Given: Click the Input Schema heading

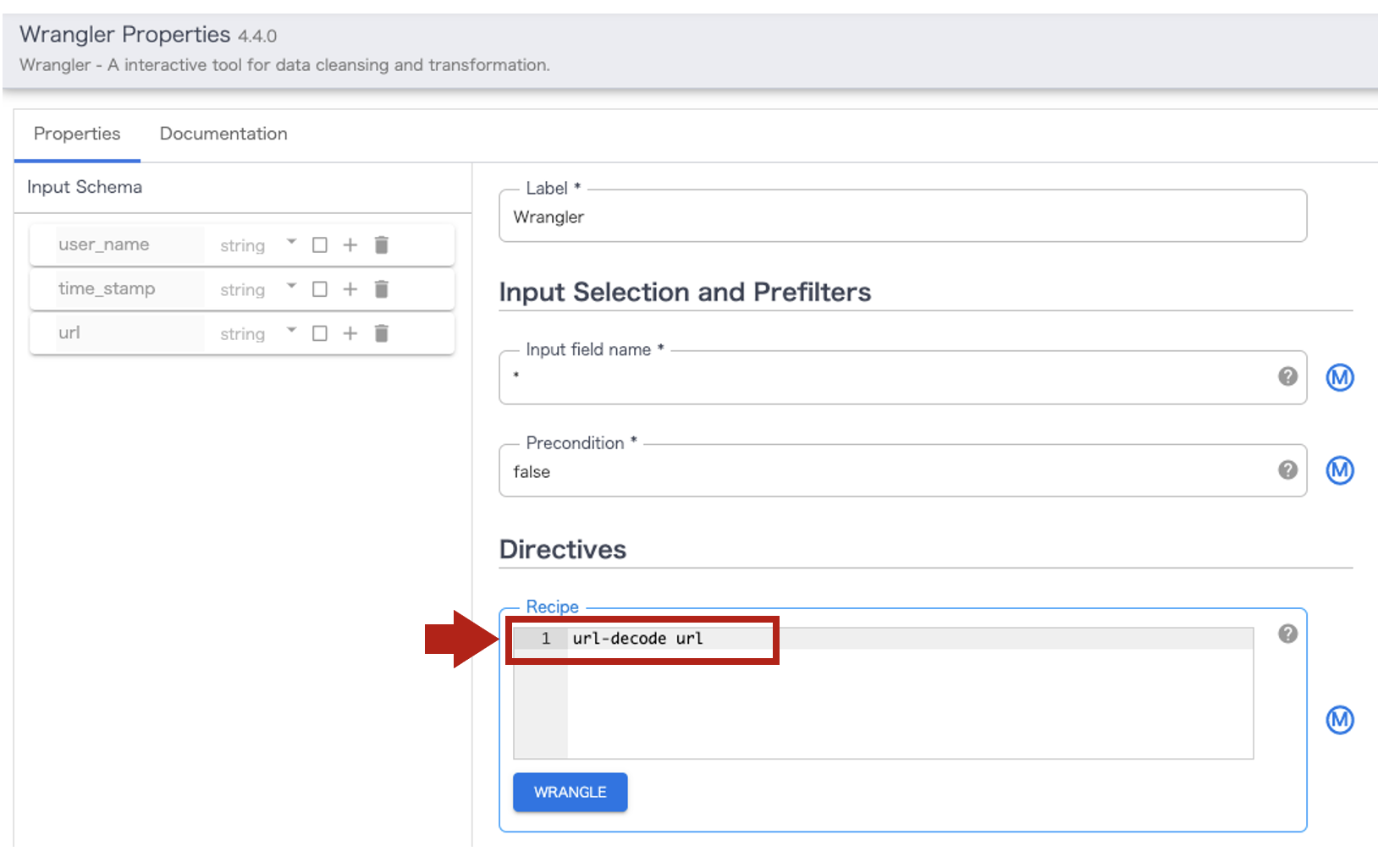Looking at the screenshot, I should coord(84,187).
